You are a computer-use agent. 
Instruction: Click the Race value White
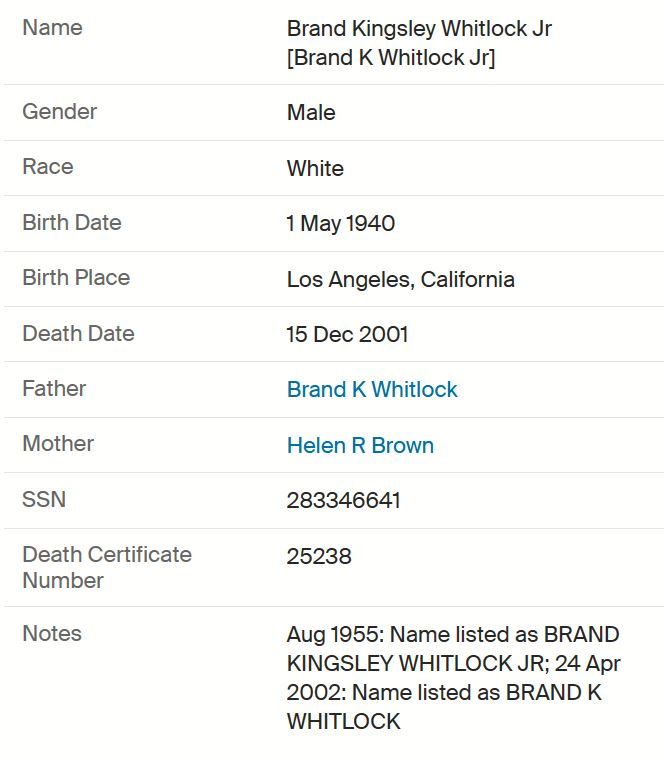pyautogui.click(x=315, y=169)
